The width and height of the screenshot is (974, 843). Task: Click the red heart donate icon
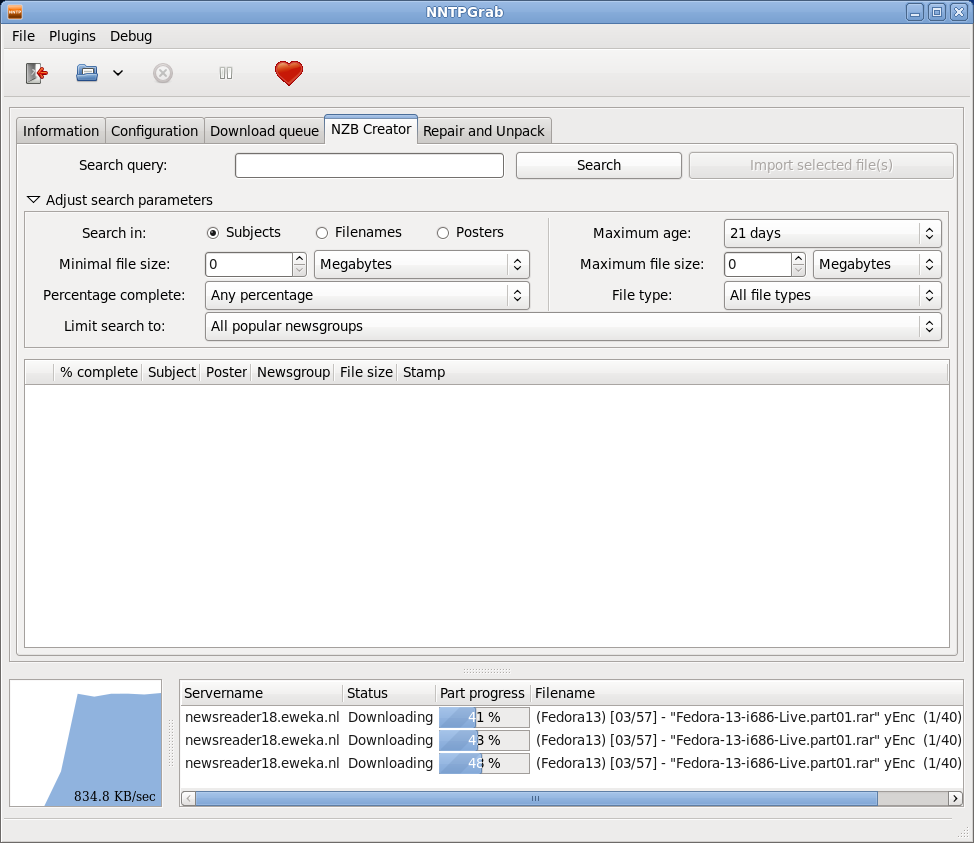pos(289,73)
